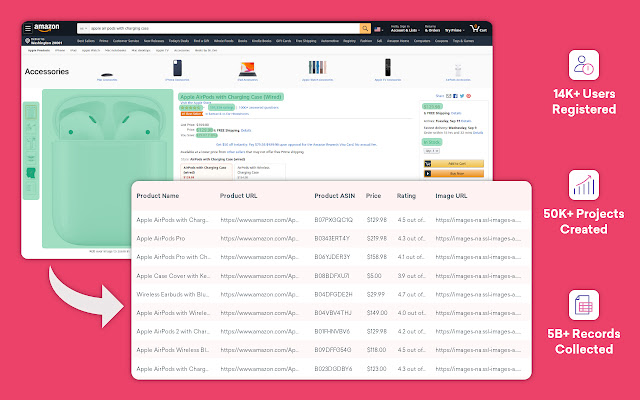Click the AirPods with Charging Case title
The height and width of the screenshot is (400, 640).
(x=231, y=97)
